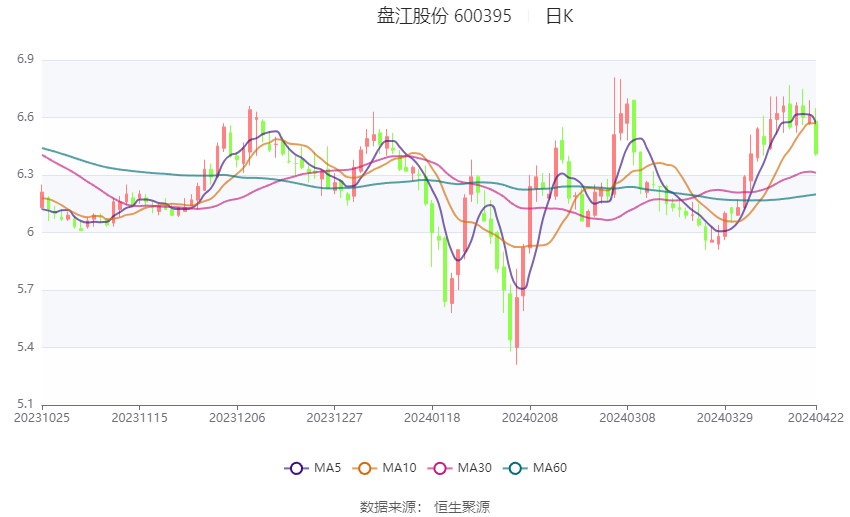Hide the MA10 line via its label
This screenshot has width=850, height=517.
click(x=400, y=468)
